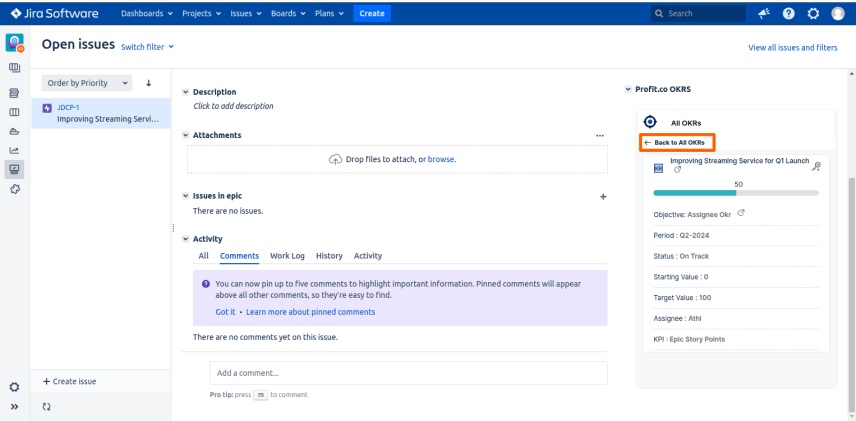Click the browse link for attachments
Screen dimensions: 856x421
click(x=441, y=159)
